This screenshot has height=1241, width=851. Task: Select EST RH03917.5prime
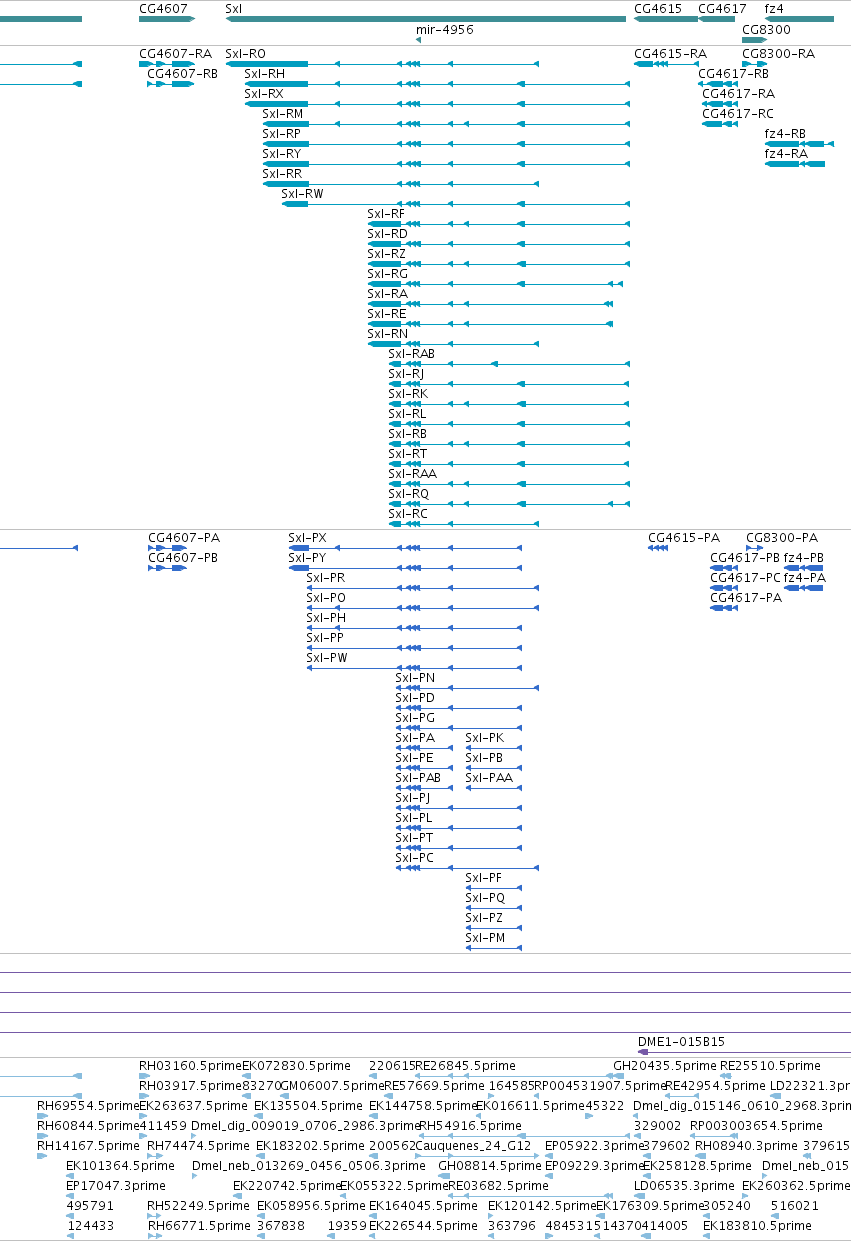(190, 1085)
